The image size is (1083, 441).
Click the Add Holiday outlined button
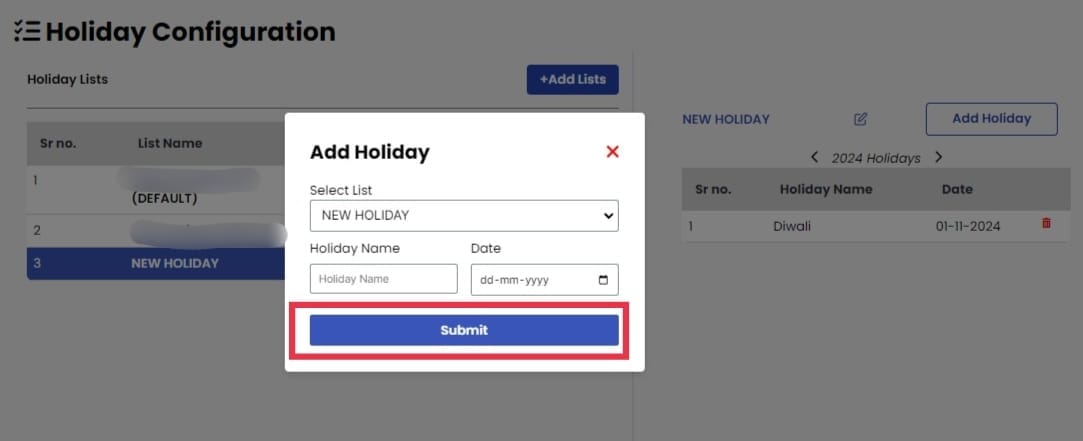coord(991,119)
